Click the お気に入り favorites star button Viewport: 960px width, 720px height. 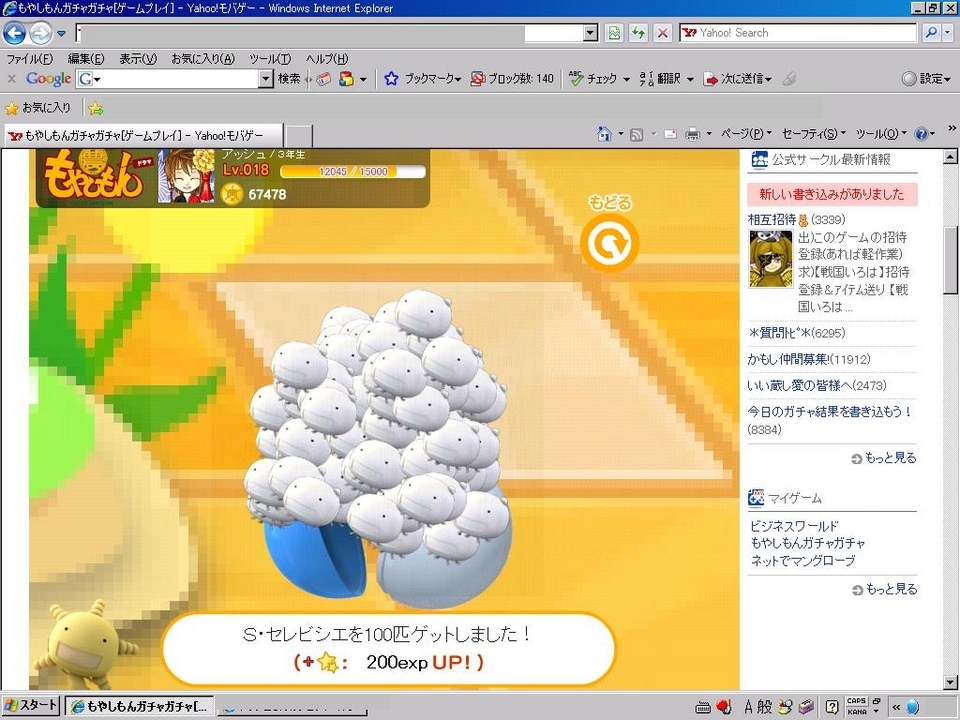pyautogui.click(x=38, y=108)
